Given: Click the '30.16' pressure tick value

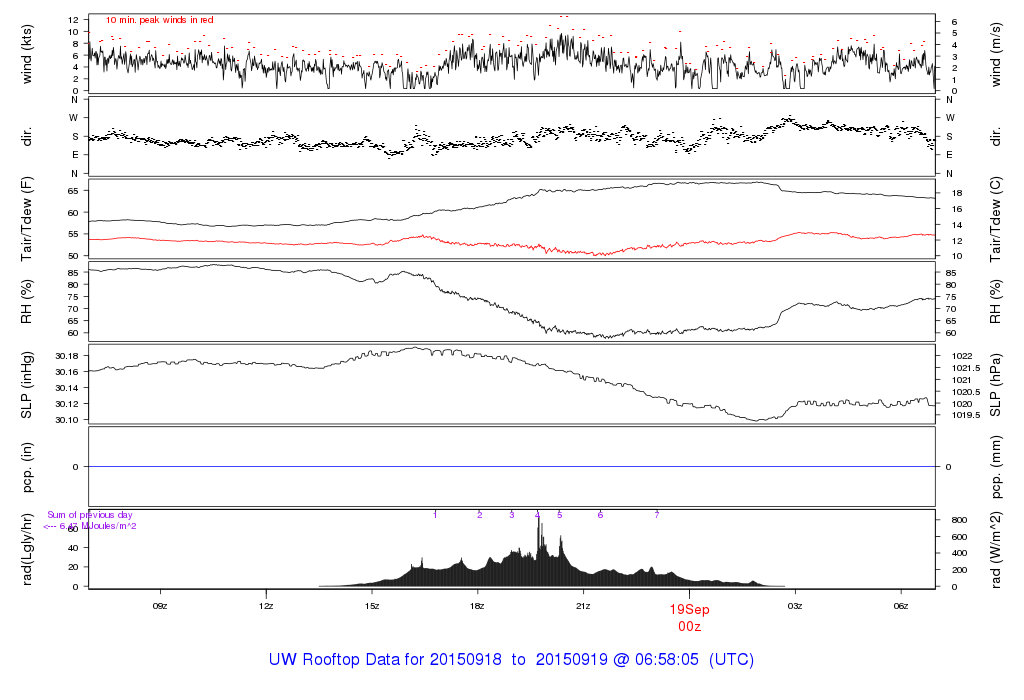Looking at the screenshot, I should click(x=67, y=372).
